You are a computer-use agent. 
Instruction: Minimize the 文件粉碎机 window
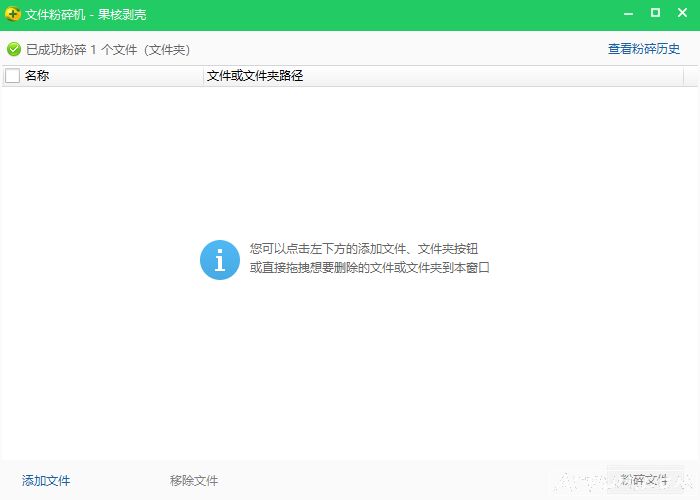click(629, 13)
